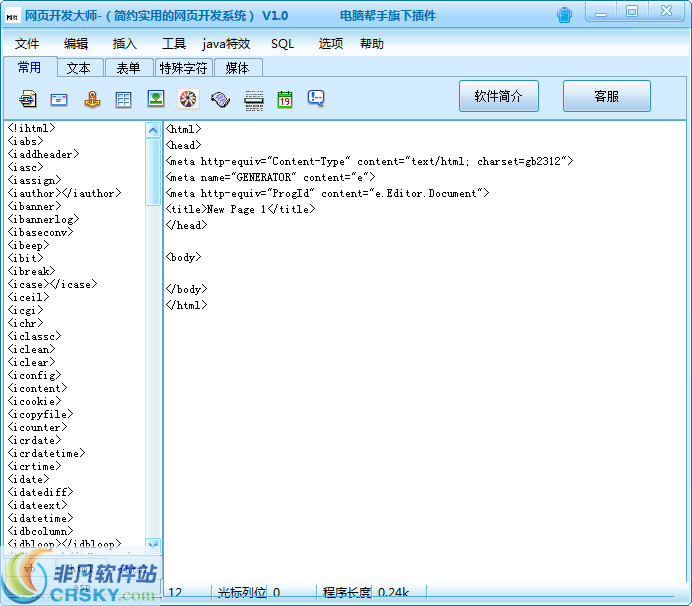692x606 pixels.
Task: Switch to the 特殊字符 tab
Action: click(184, 68)
